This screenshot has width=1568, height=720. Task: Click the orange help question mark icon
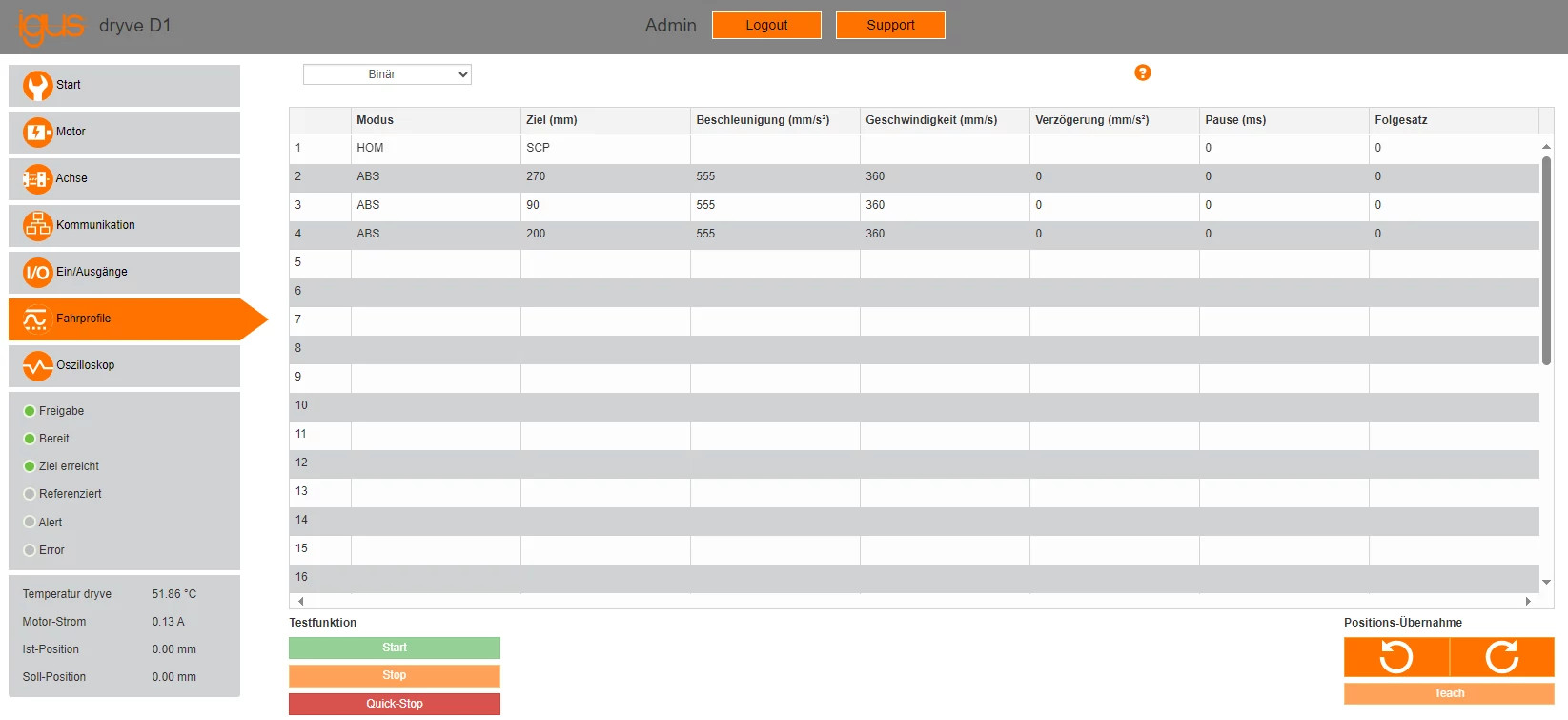1142,73
